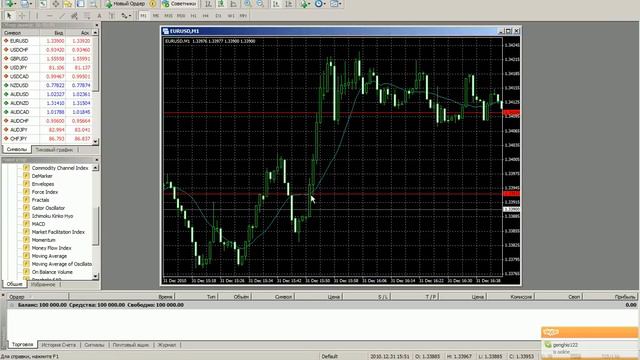Screen dimensions: 640x360
Task: Switch chart to bar chart icon
Action: [x=209, y=4]
